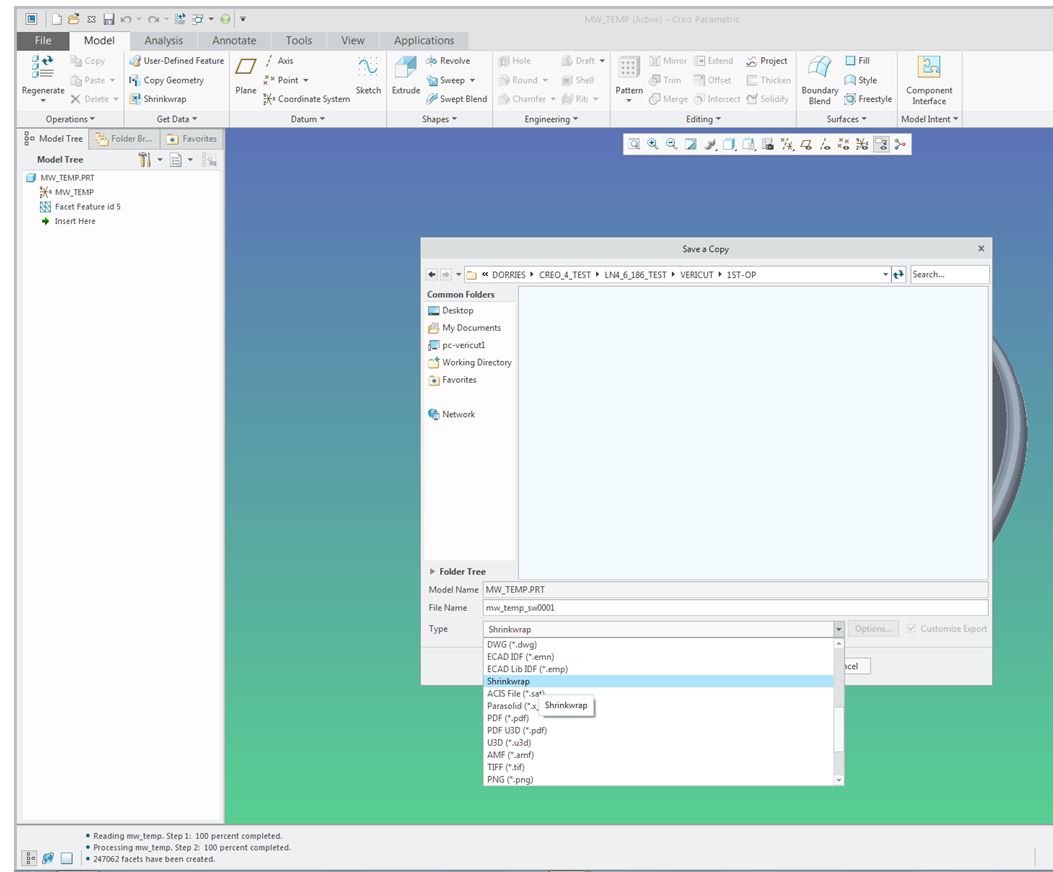
Task: Click the Model Tree settings hammer icon
Action: [x=144, y=160]
